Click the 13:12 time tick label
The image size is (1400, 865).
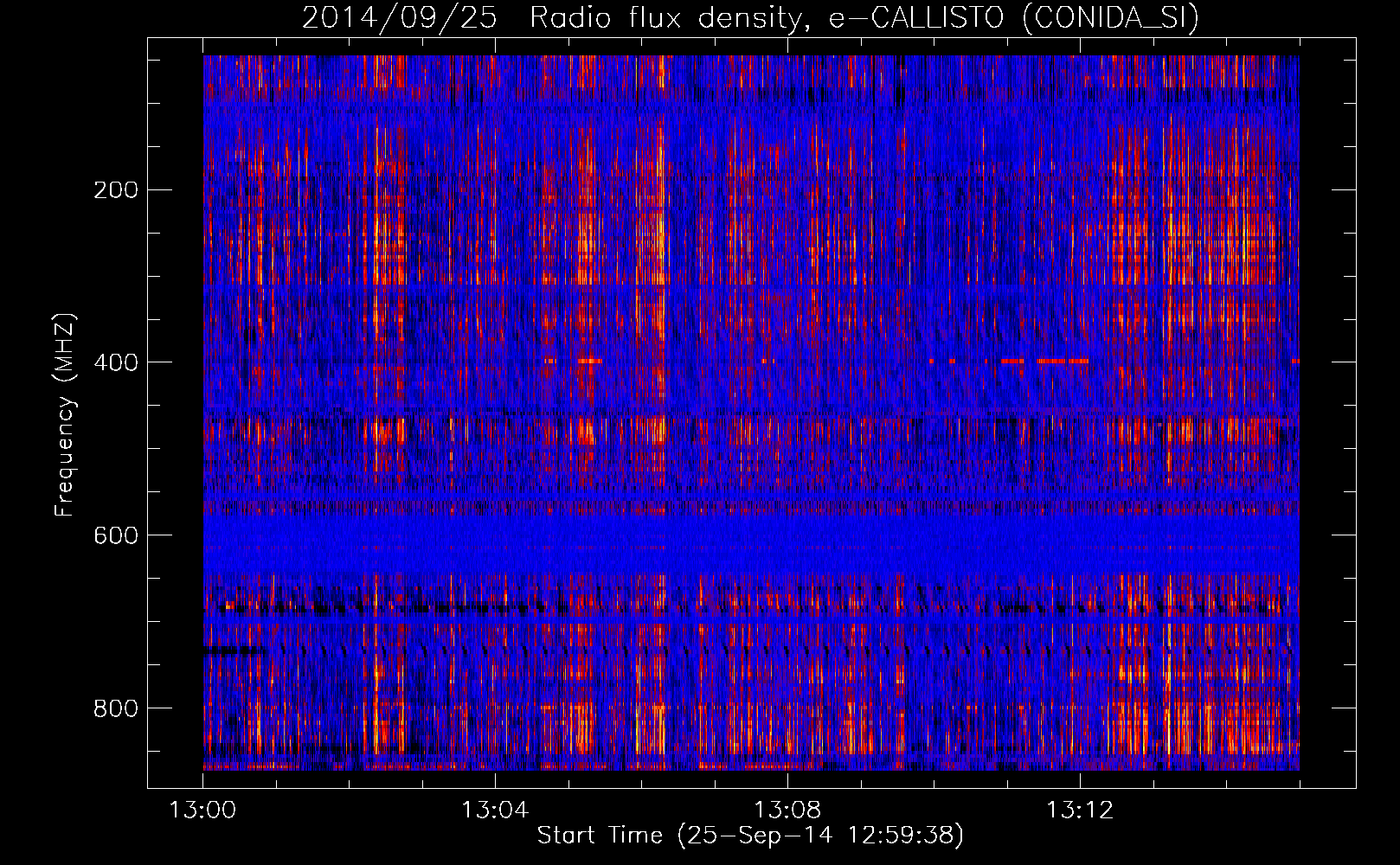click(1080, 811)
